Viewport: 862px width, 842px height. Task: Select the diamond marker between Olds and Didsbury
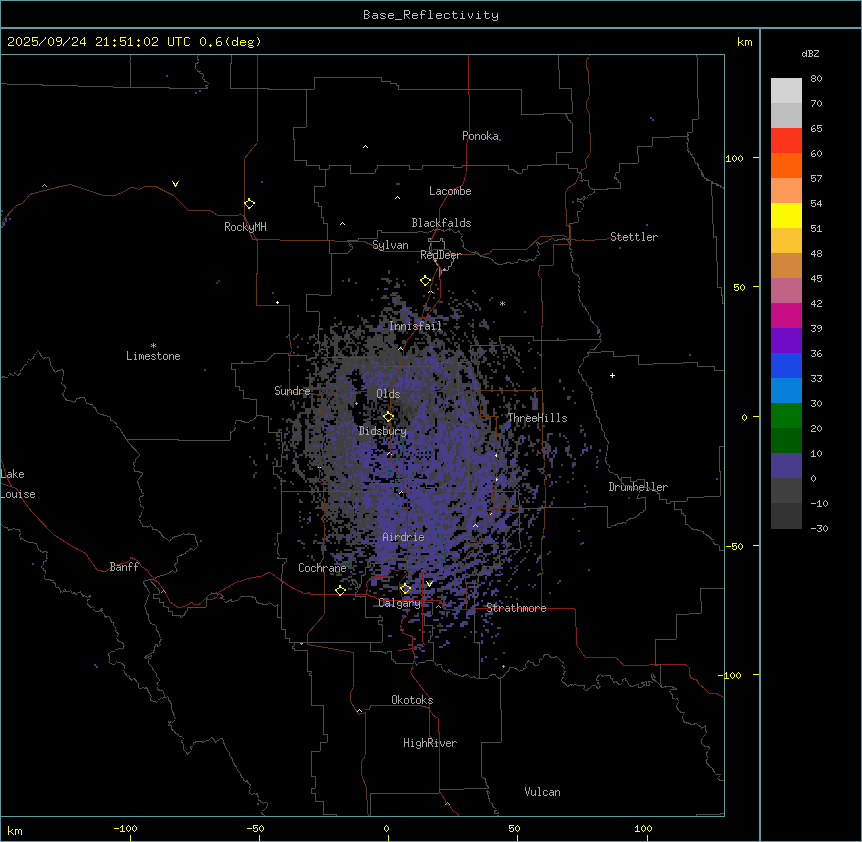click(x=389, y=416)
